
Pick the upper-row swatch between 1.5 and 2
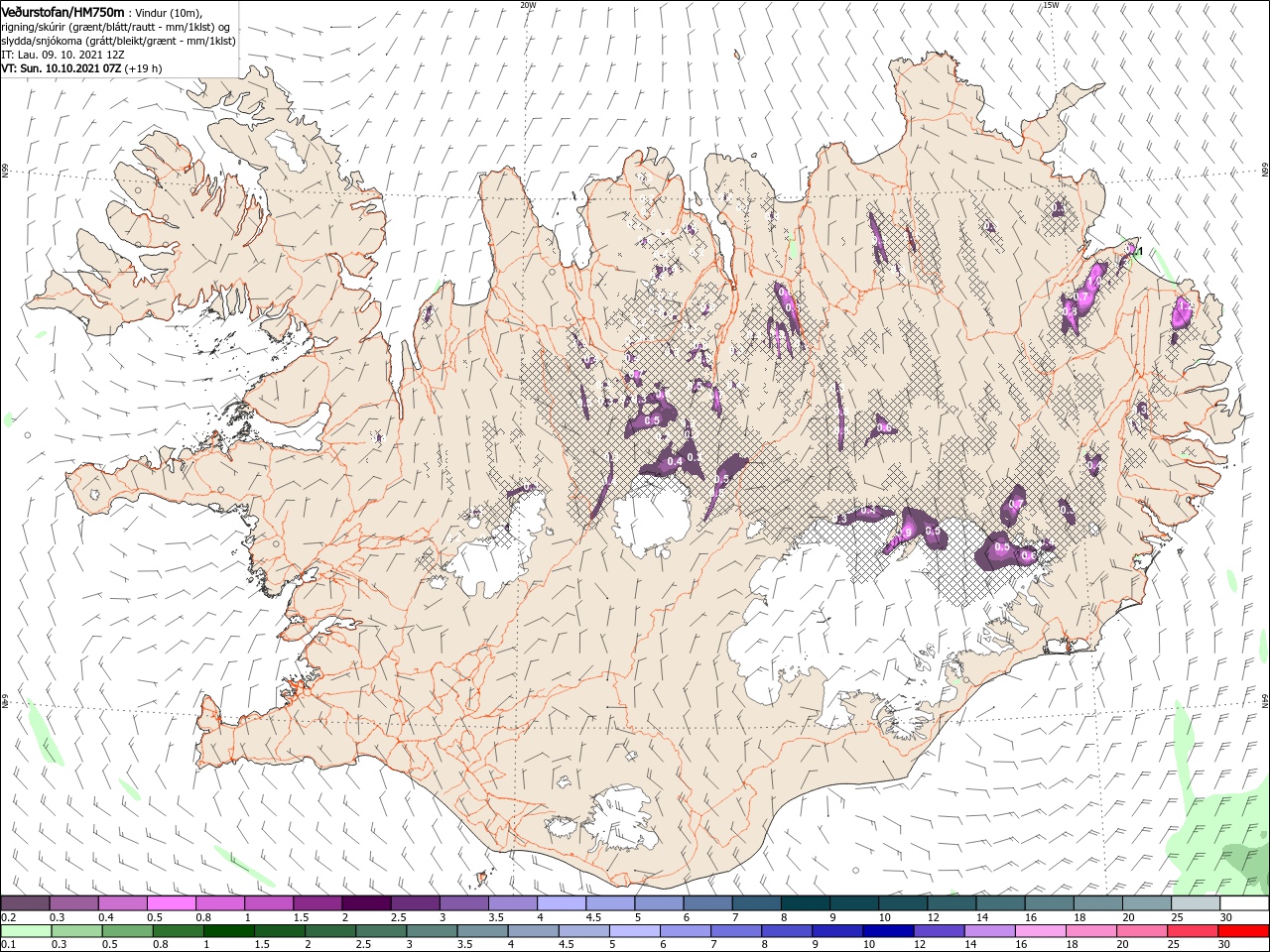point(317,903)
